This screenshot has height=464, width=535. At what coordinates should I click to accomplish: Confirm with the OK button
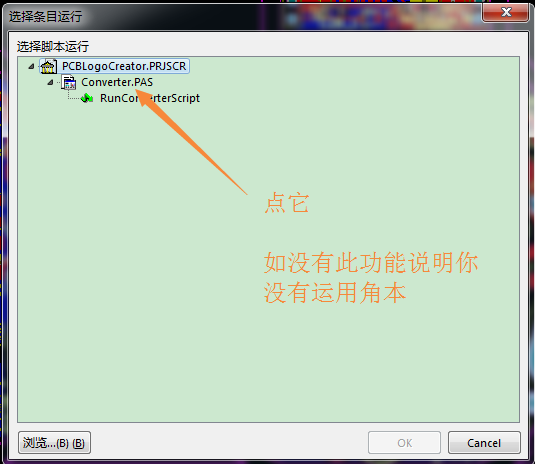pyautogui.click(x=404, y=443)
